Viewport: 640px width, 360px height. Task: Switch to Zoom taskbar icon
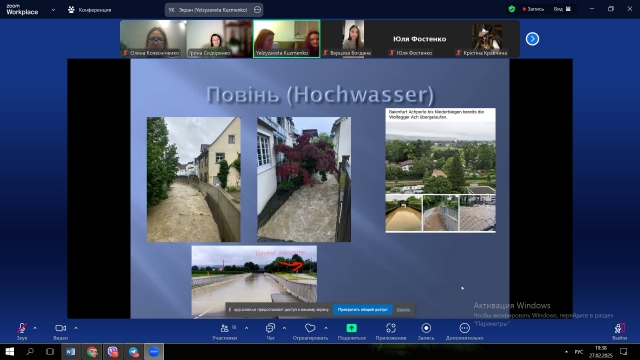click(x=154, y=351)
